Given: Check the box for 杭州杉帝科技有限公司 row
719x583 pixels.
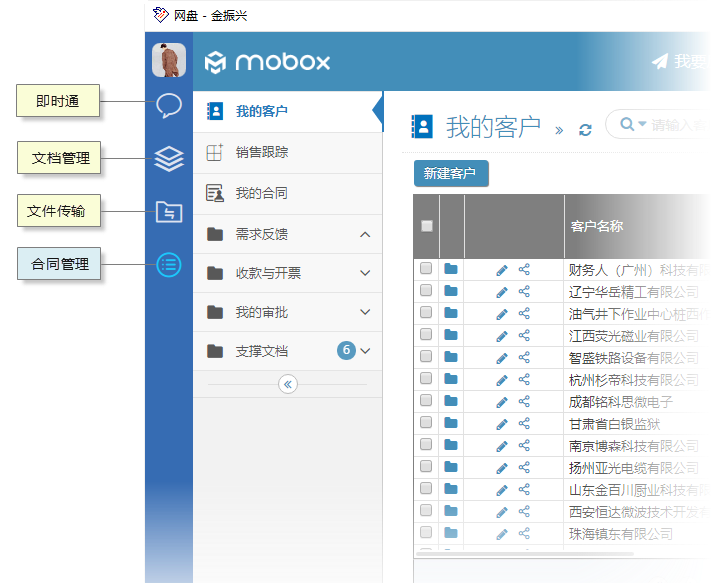Looking at the screenshot, I should click(426, 378).
